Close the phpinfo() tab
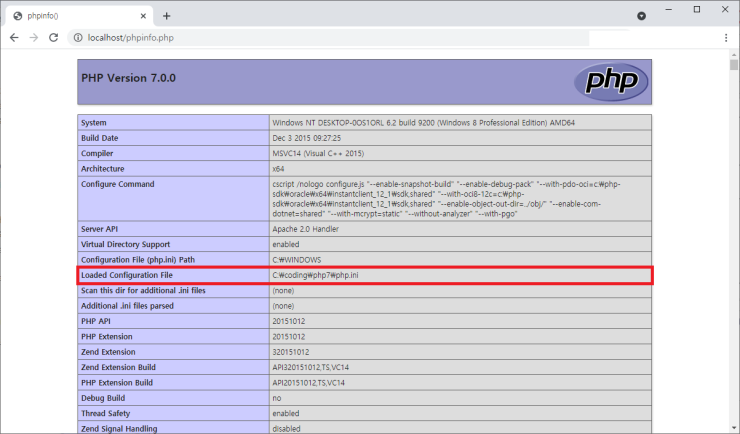The height and width of the screenshot is (434, 740). [143, 16]
